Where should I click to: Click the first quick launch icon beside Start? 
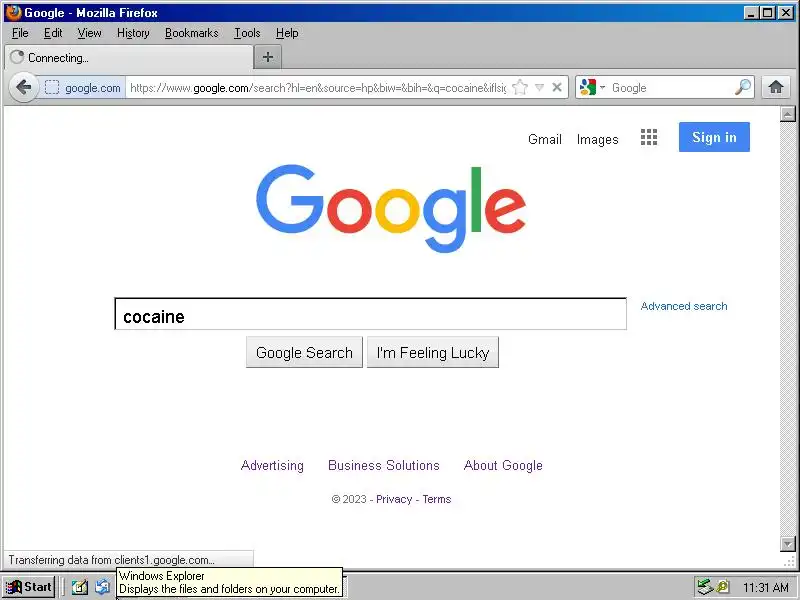[x=80, y=587]
